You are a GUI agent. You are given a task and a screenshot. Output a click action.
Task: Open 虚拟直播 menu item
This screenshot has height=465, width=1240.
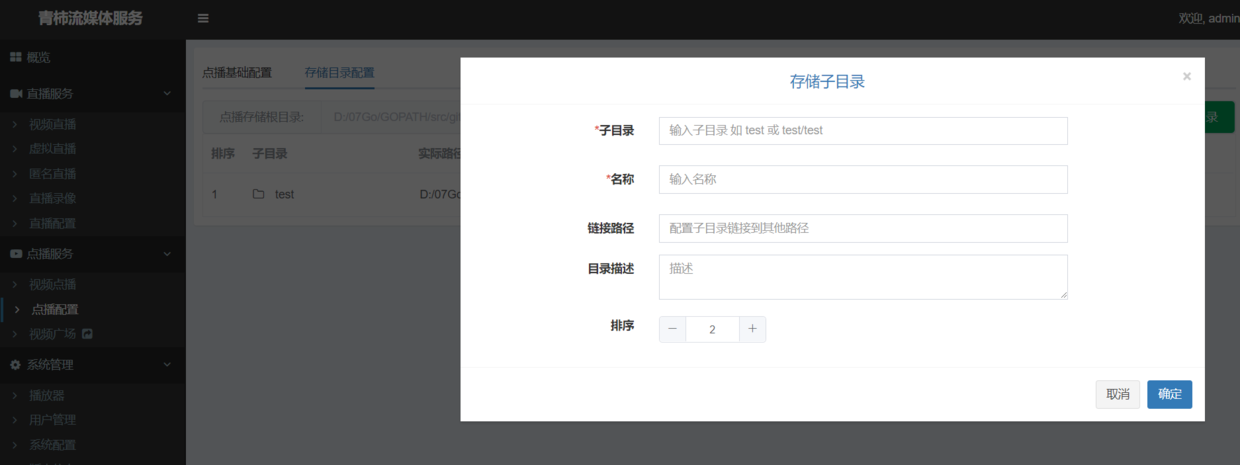click(x=53, y=149)
